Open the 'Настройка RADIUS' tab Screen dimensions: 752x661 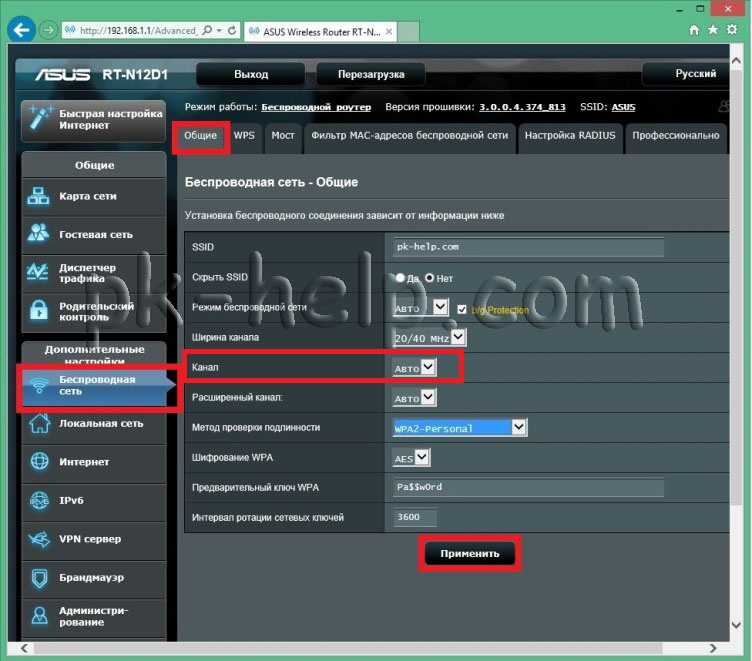[570, 136]
